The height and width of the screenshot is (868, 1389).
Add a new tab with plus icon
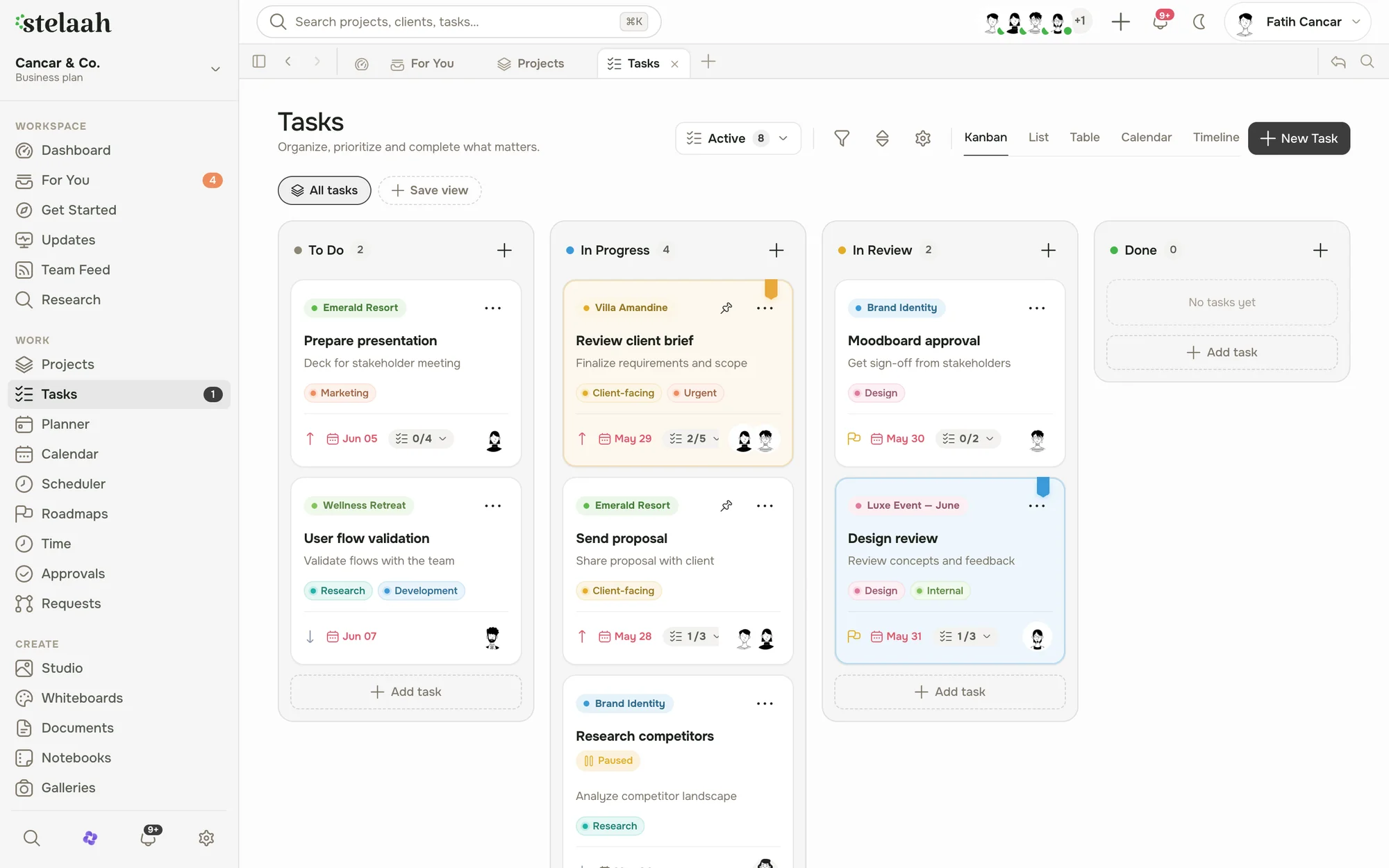click(708, 62)
